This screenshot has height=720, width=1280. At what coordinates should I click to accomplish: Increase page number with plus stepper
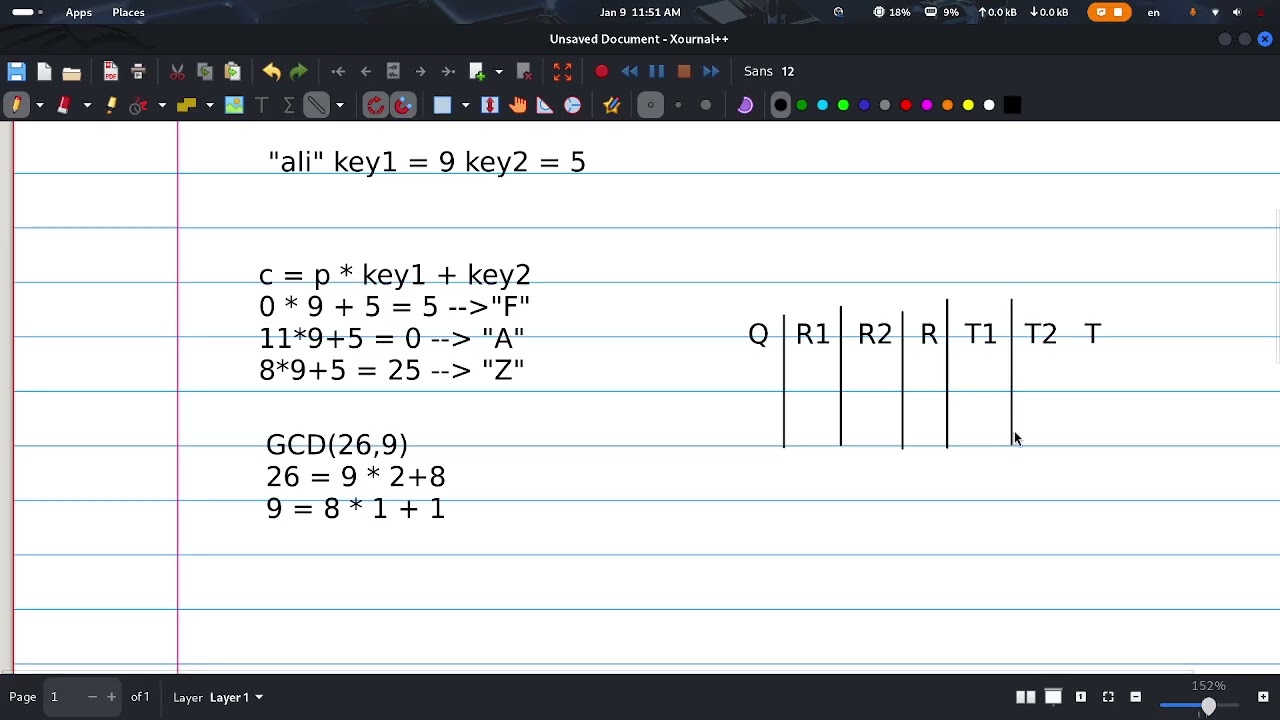click(111, 697)
